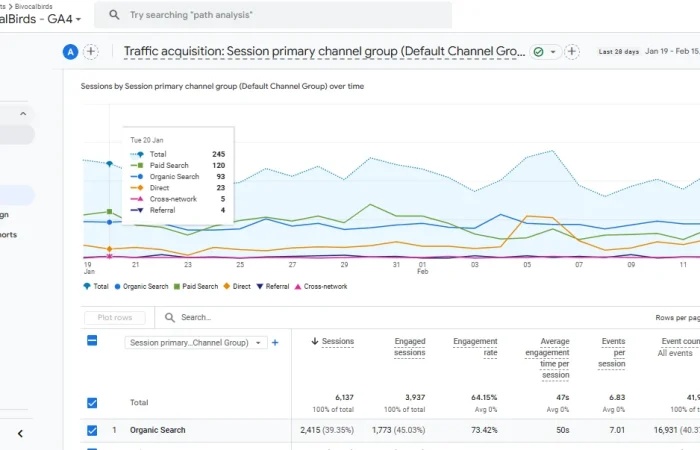Image resolution: width=700 pixels, height=450 pixels.
Task: Add a comparison with the plus icon beside 'A'
Action: point(91,52)
